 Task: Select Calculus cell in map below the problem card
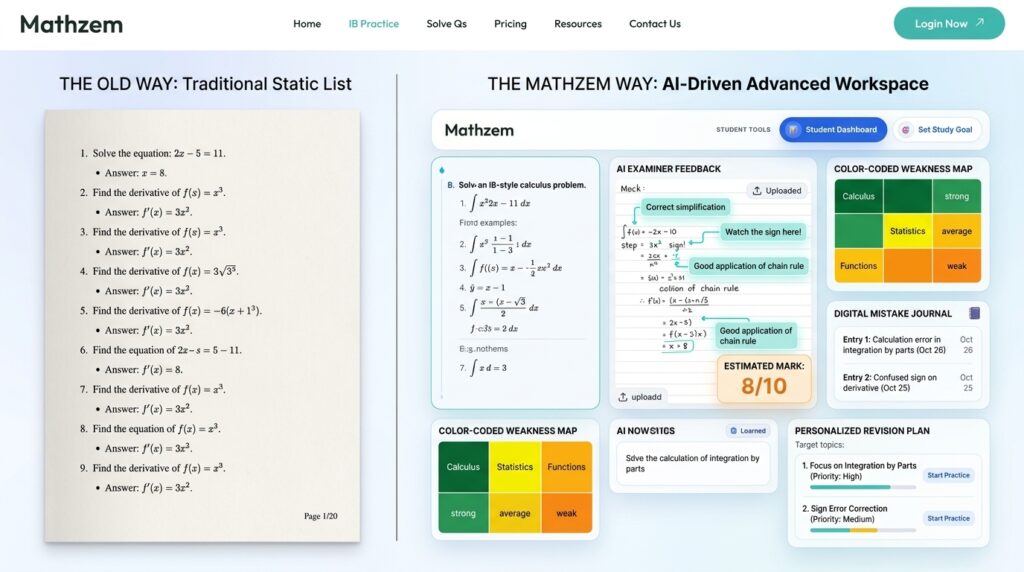pyautogui.click(x=463, y=467)
